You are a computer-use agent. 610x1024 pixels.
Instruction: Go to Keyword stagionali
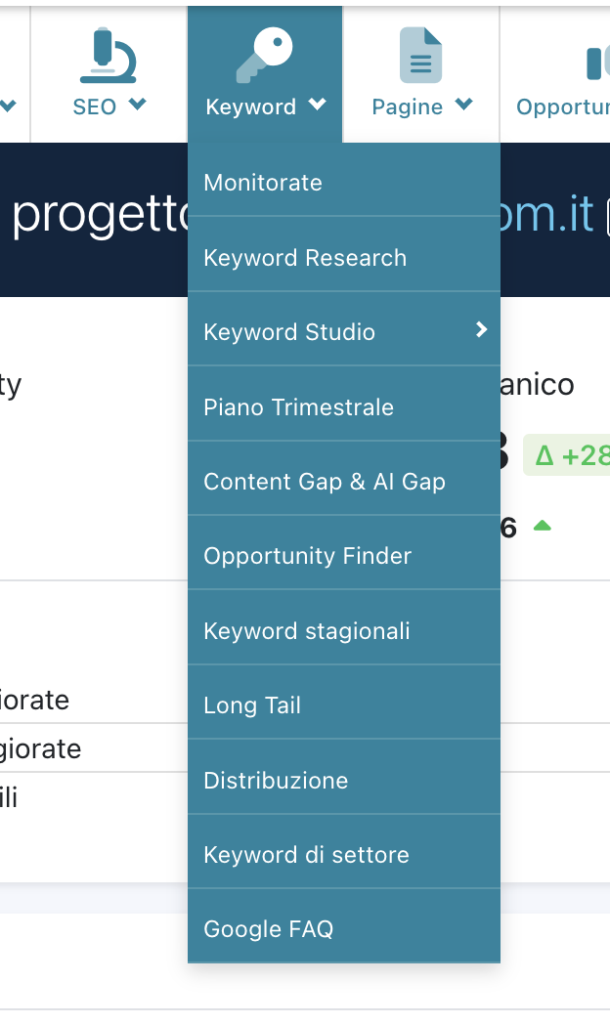coord(307,631)
